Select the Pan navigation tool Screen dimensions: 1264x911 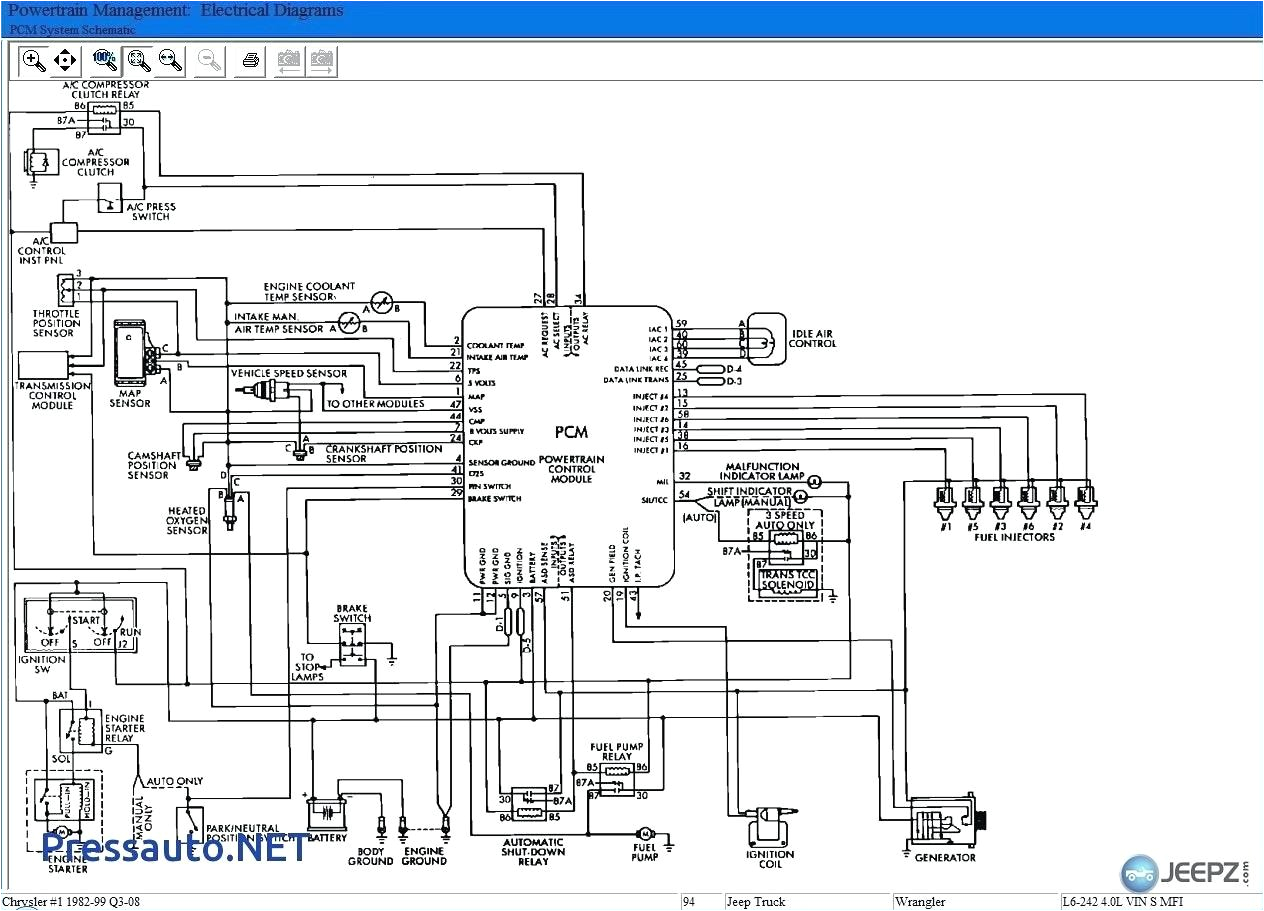[x=64, y=61]
